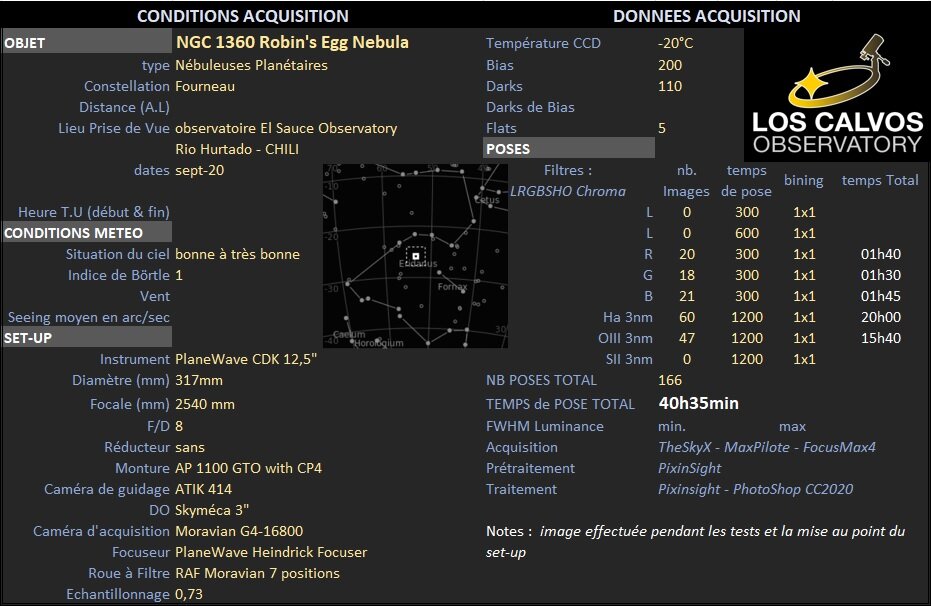Select the Réducteur value sans
The width and height of the screenshot is (931, 606).
(190, 447)
